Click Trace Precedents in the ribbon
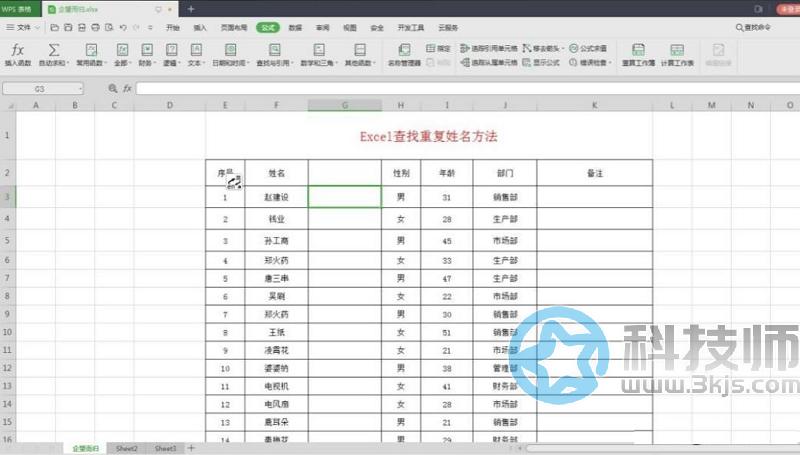 coord(489,48)
